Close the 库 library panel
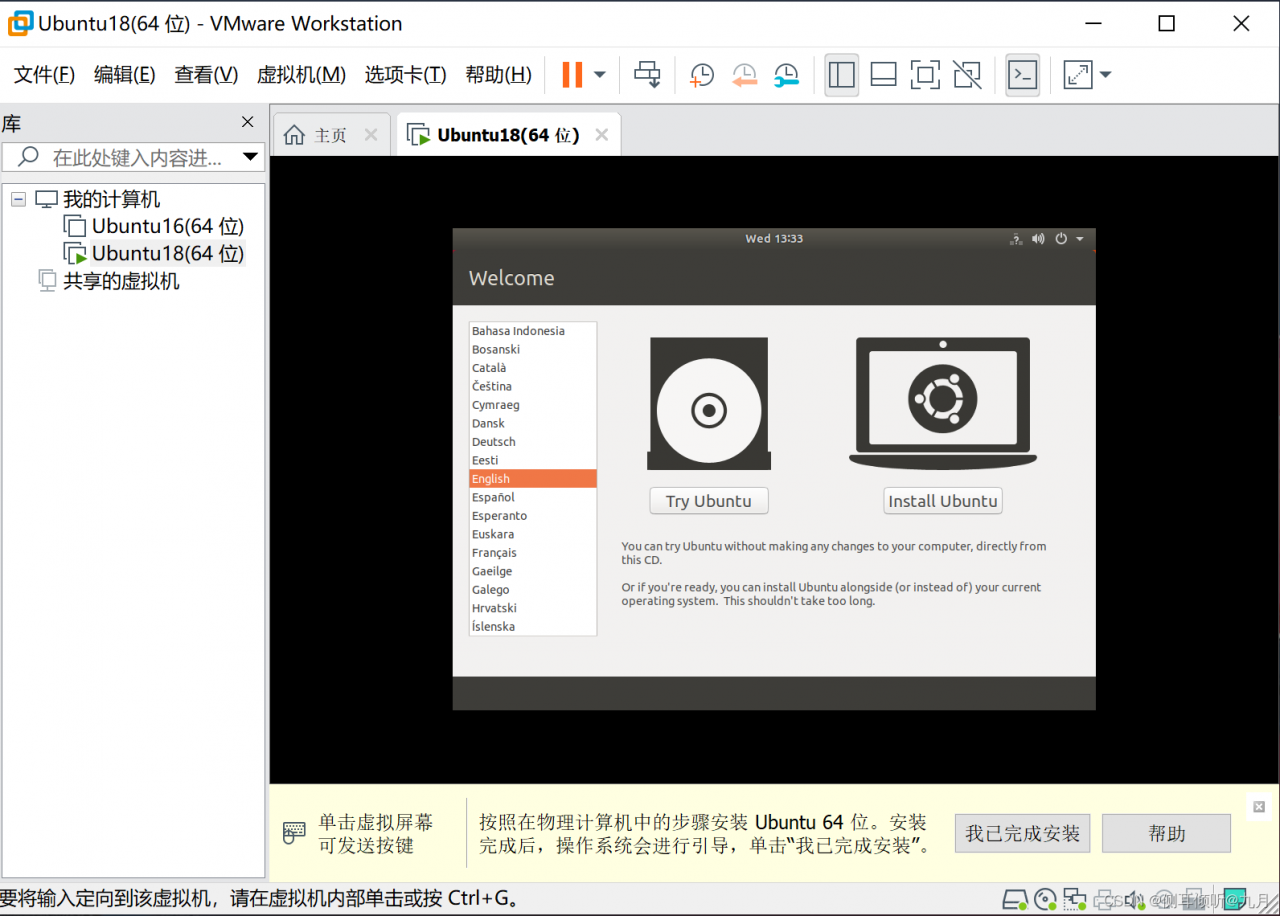This screenshot has height=916, width=1280. coord(248,122)
